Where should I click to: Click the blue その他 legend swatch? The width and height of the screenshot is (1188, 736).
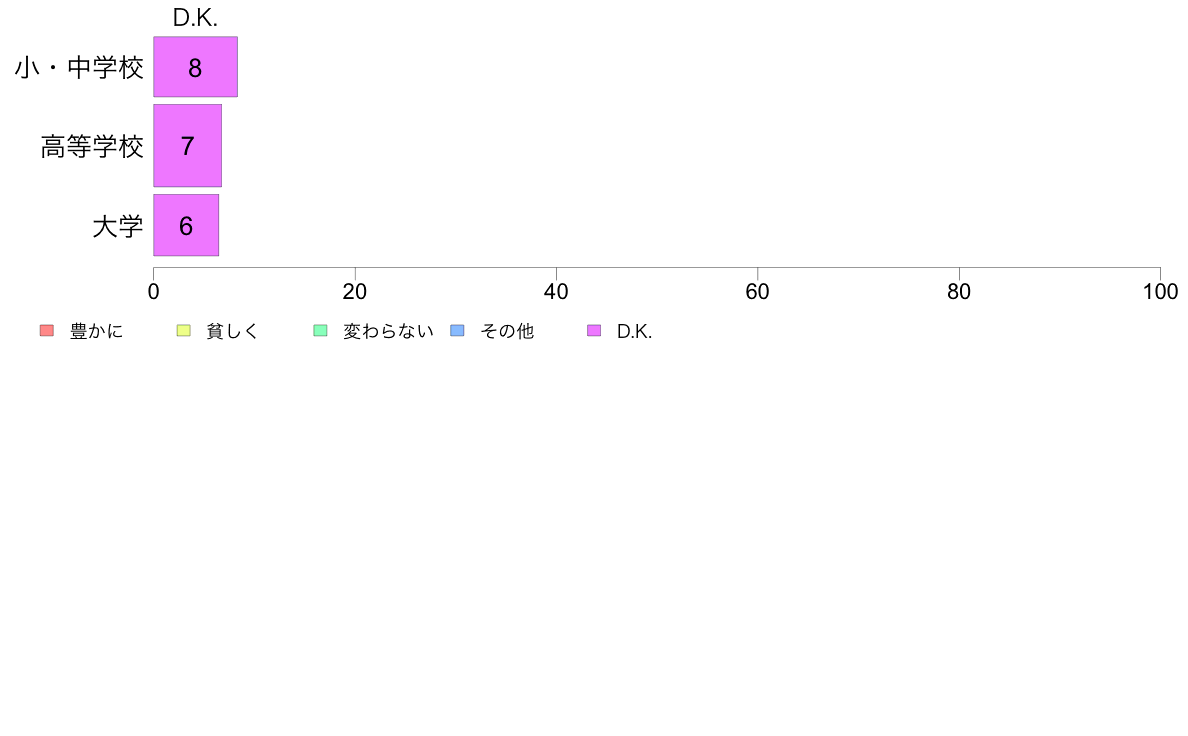pos(458,330)
